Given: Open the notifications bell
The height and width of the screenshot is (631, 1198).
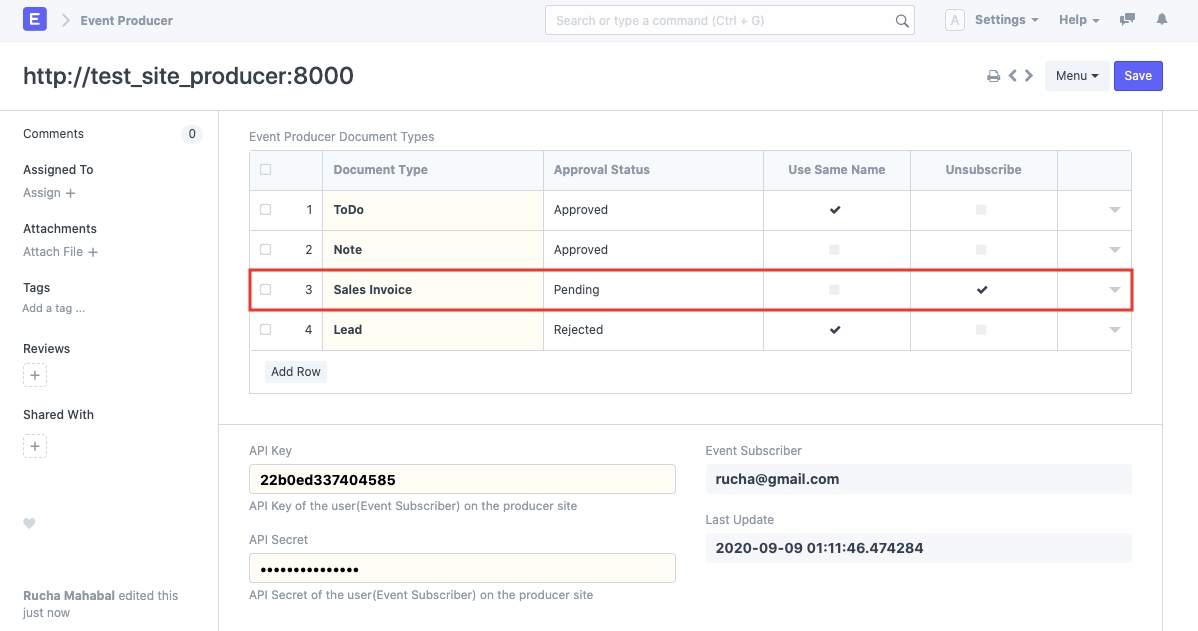Looking at the screenshot, I should (x=1162, y=20).
